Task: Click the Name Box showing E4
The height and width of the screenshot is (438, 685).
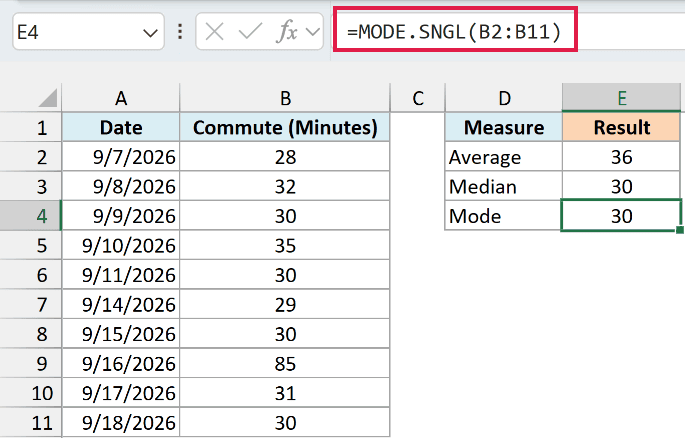Action: pos(88,32)
